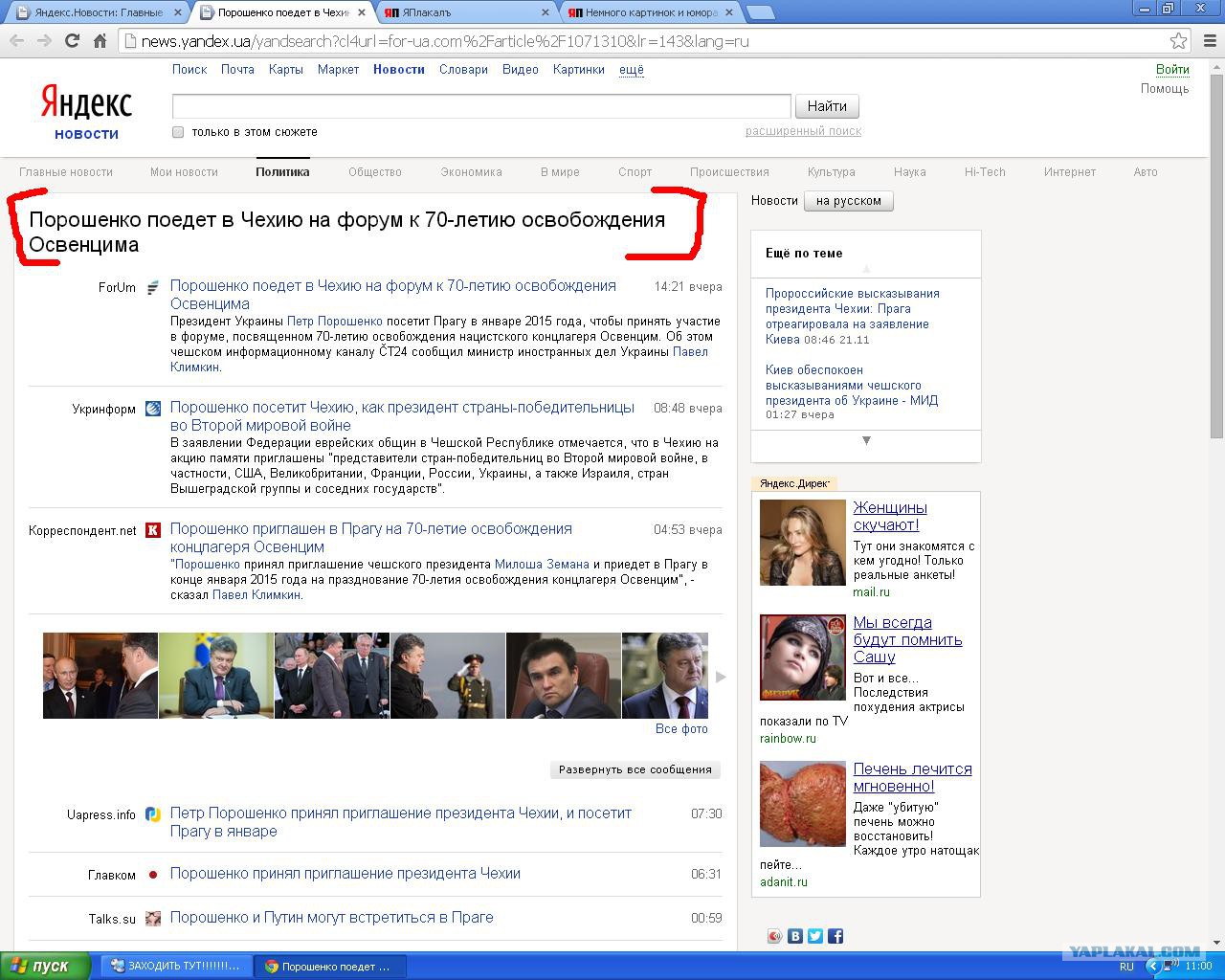The height and width of the screenshot is (980, 1225).
Task: Go back with the browser back arrow
Action: click(x=16, y=40)
